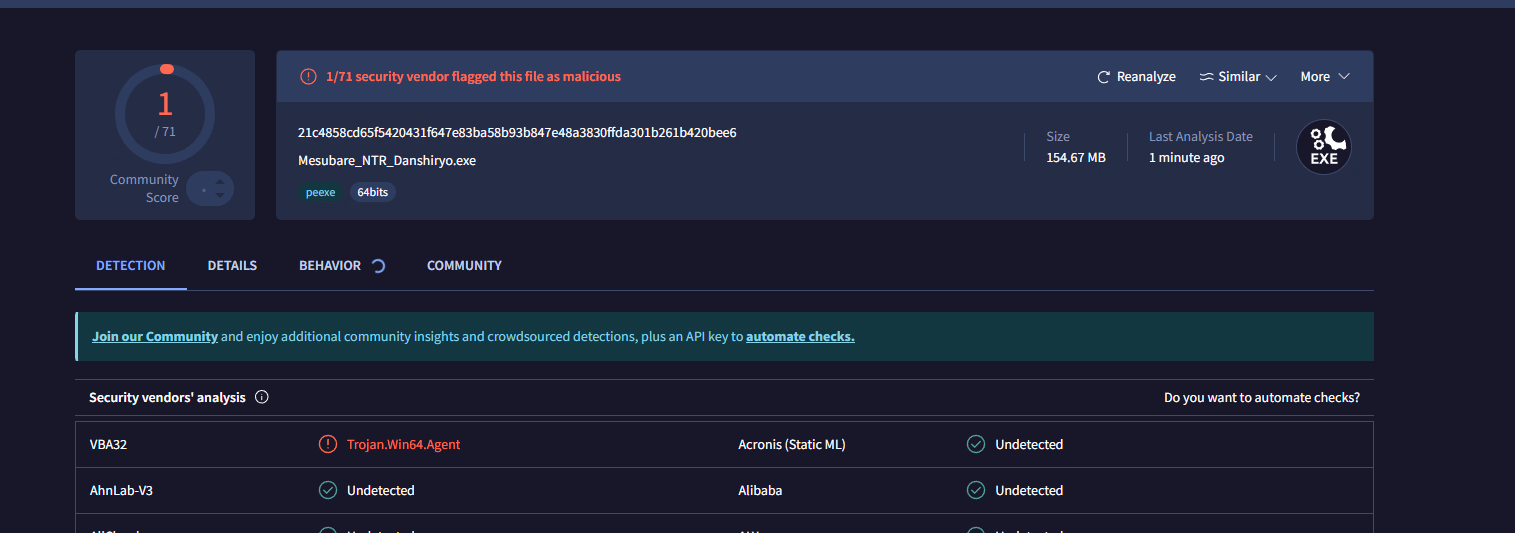Click the Acronis Undetected checkmark icon
Viewport: 1515px width, 533px height.
pos(976,444)
